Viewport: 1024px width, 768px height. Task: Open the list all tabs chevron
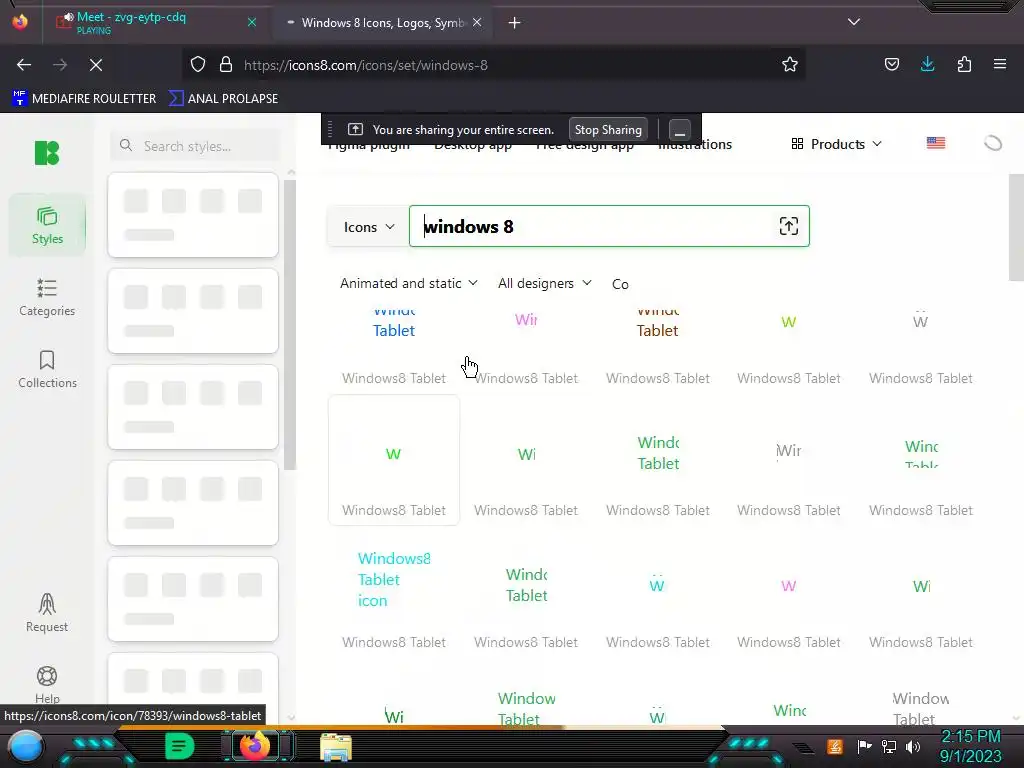[x=854, y=22]
